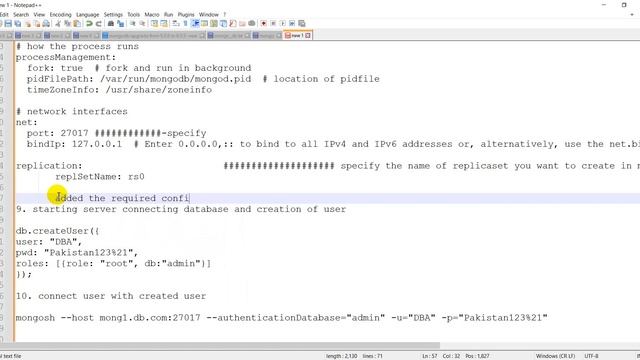The width and height of the screenshot is (640, 360).
Task: Open the Run menu
Action: (x=169, y=15)
